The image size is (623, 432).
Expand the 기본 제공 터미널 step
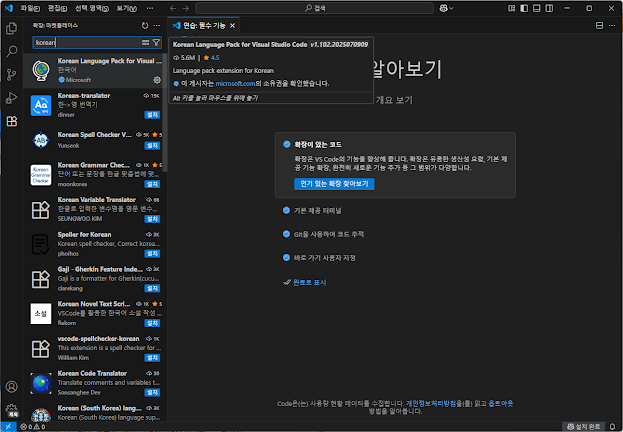tap(317, 210)
